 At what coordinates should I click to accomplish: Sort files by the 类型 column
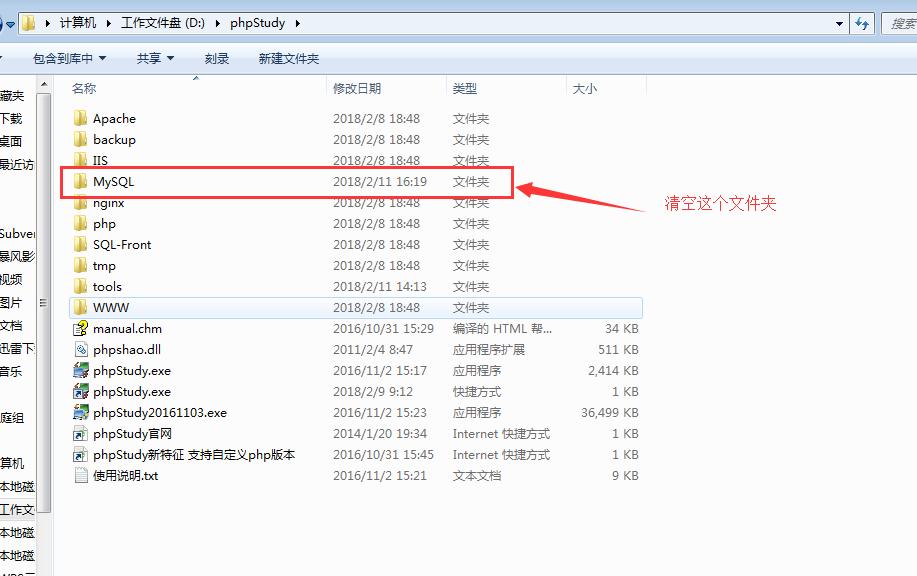[x=464, y=89]
